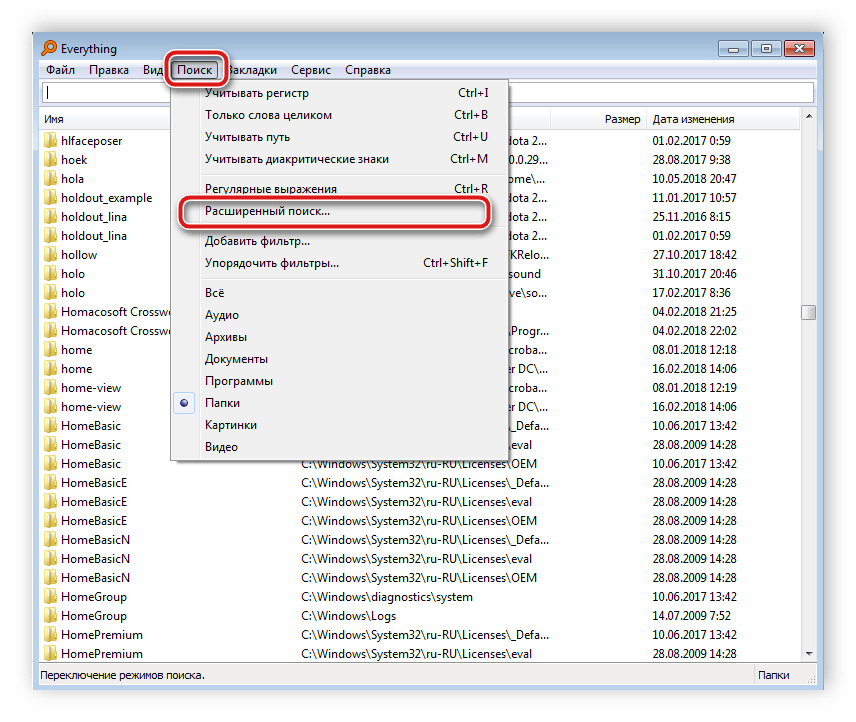Click date 27.10.2017 18:42

pyautogui.click(x=694, y=255)
